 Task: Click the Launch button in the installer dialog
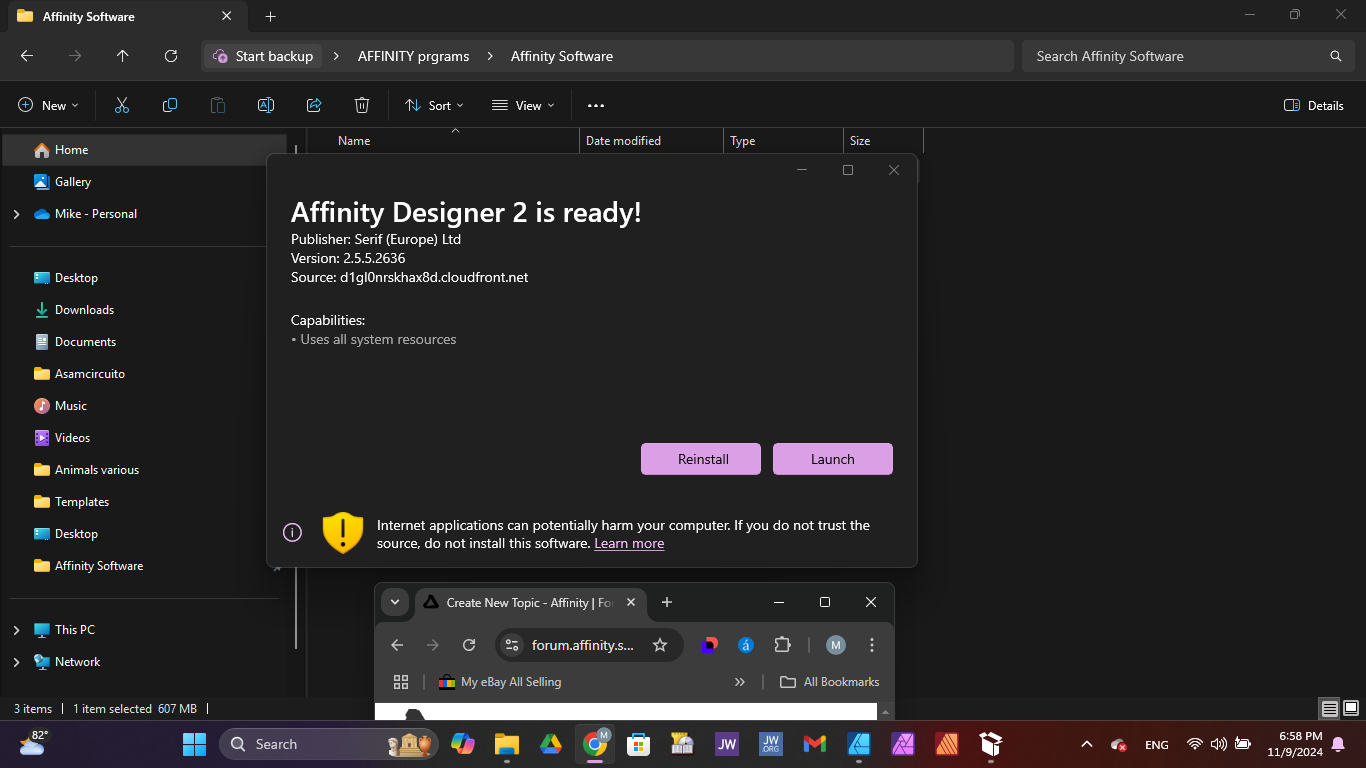833,459
